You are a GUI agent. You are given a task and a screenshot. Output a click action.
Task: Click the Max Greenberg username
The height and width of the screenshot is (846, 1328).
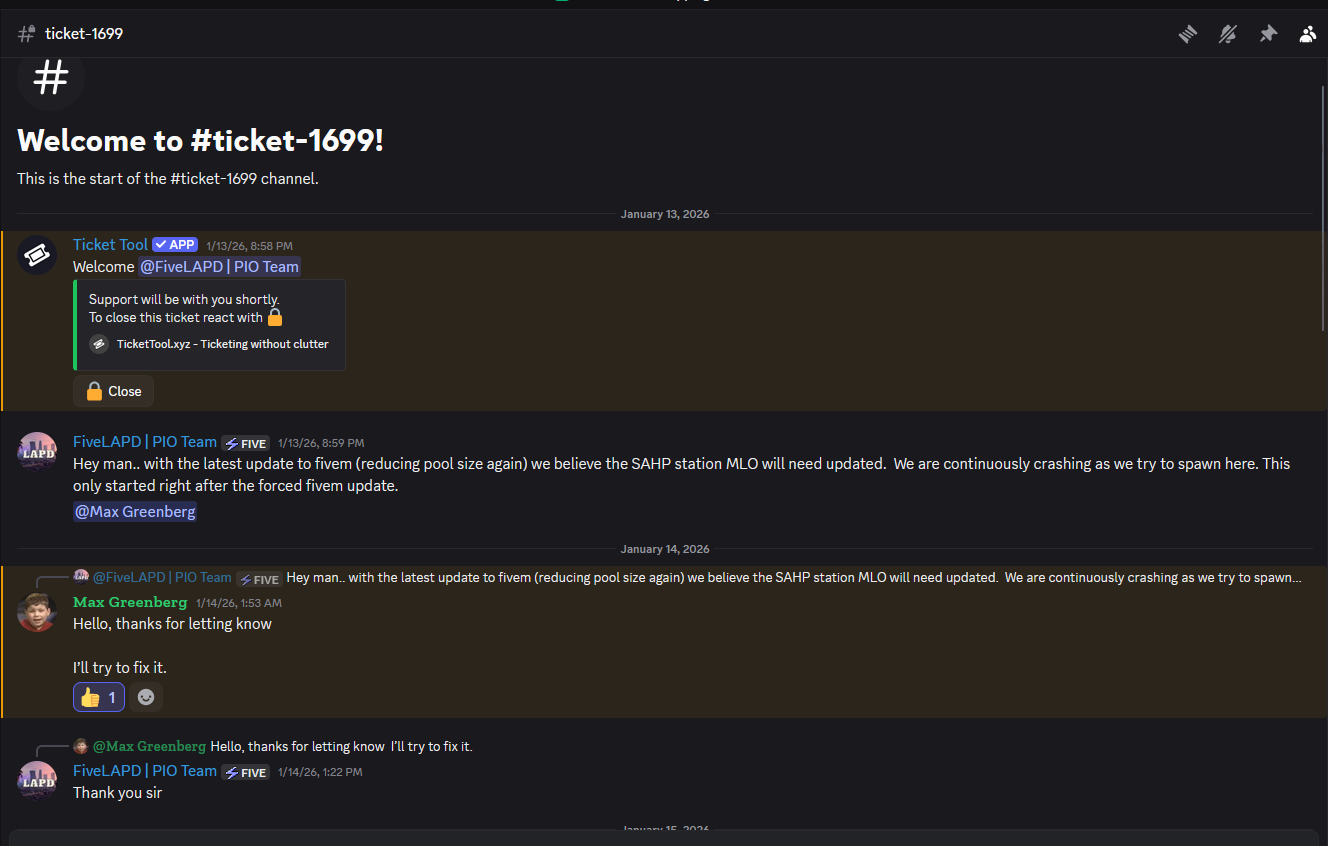(x=130, y=602)
